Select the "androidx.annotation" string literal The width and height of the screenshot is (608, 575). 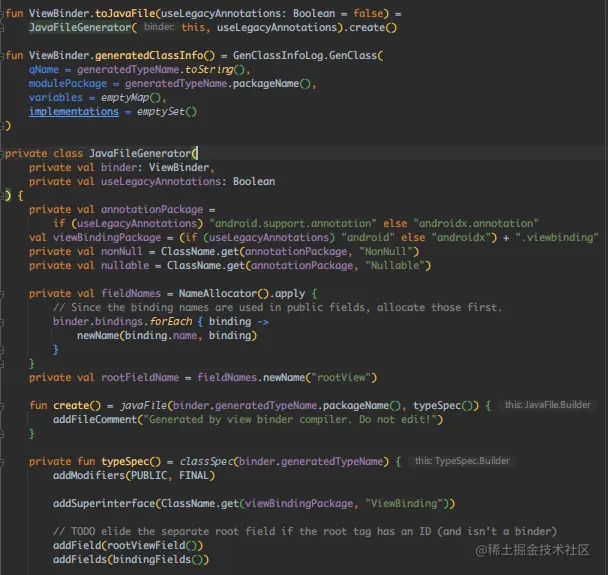(476, 223)
